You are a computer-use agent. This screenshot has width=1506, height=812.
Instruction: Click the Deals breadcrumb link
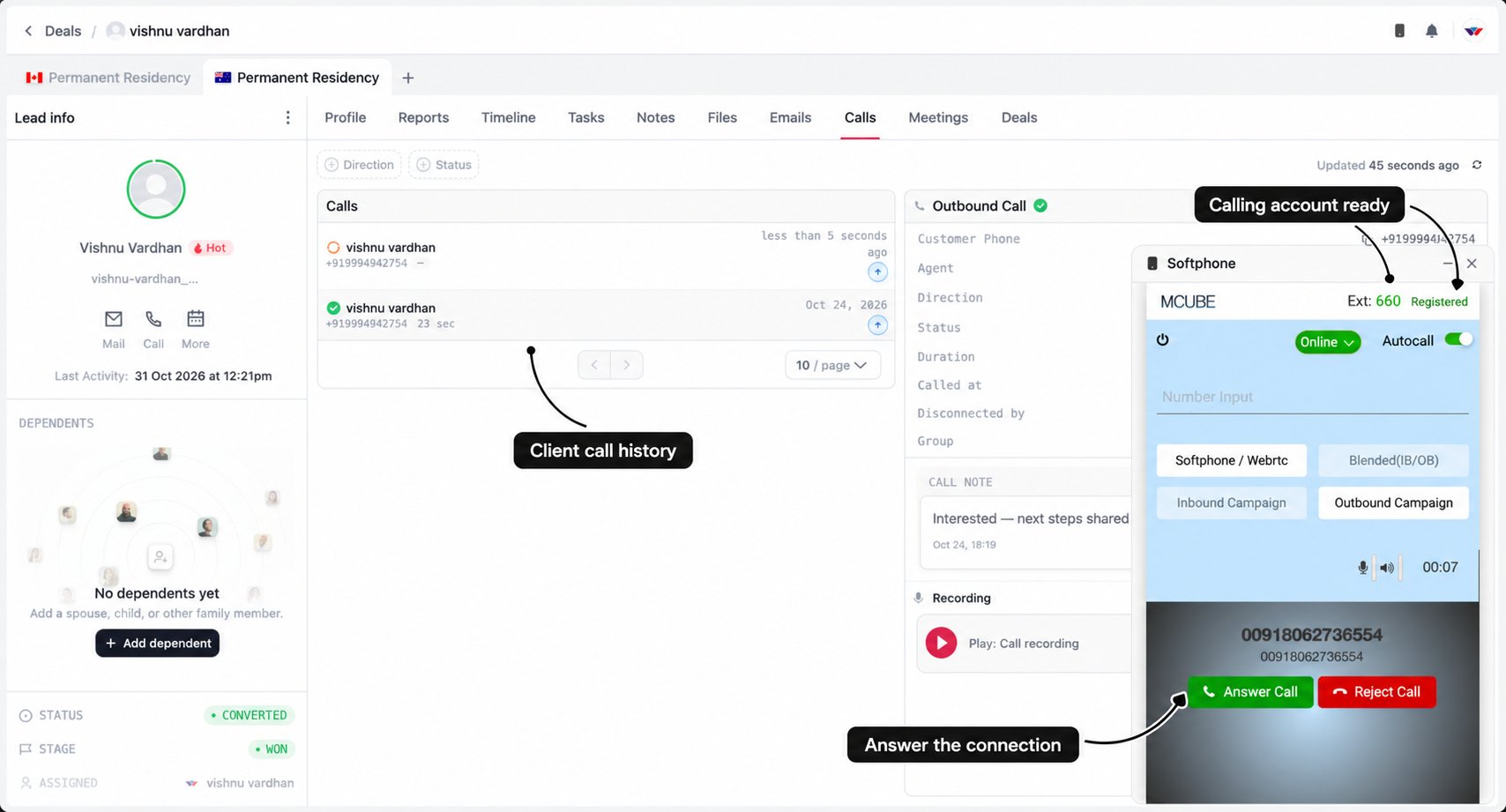[63, 31]
